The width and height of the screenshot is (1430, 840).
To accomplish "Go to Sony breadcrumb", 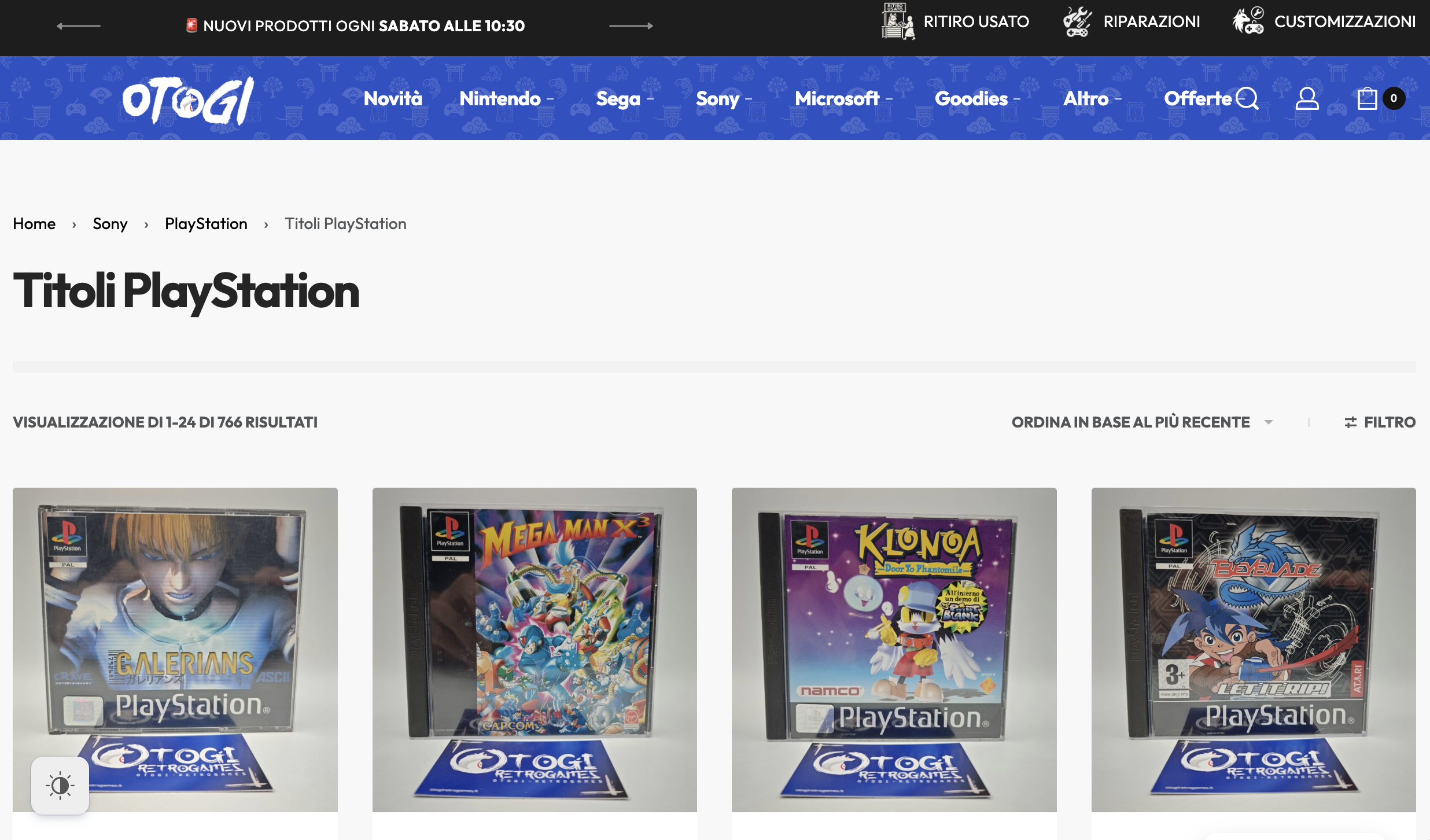I will (110, 224).
